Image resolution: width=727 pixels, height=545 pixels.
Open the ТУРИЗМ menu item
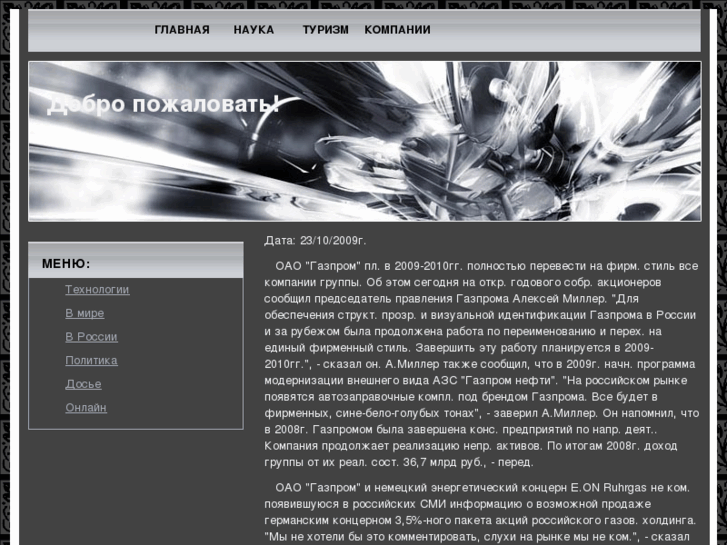[325, 30]
